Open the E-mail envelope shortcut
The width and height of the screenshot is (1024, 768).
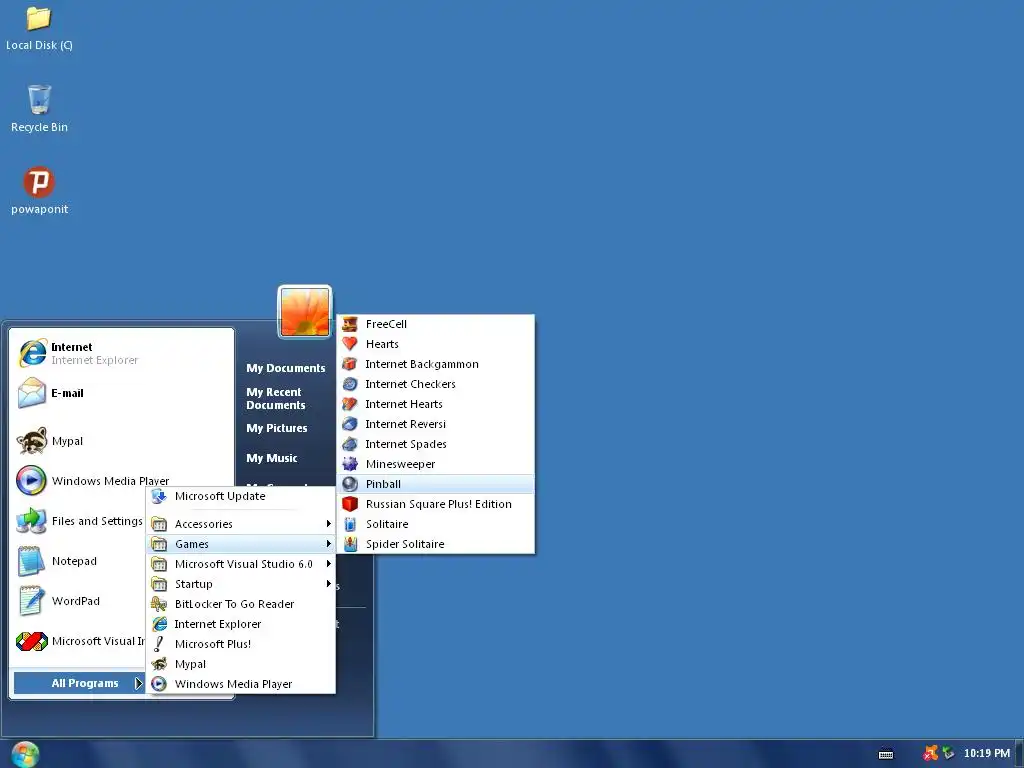click(122, 393)
